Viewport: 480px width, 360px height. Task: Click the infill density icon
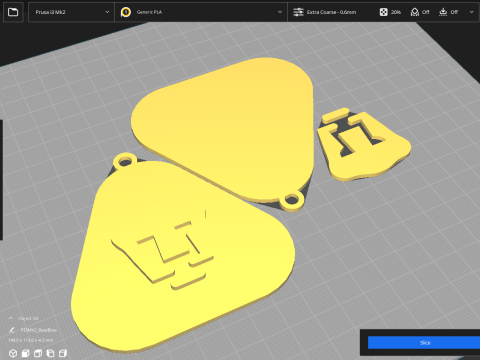coord(384,12)
